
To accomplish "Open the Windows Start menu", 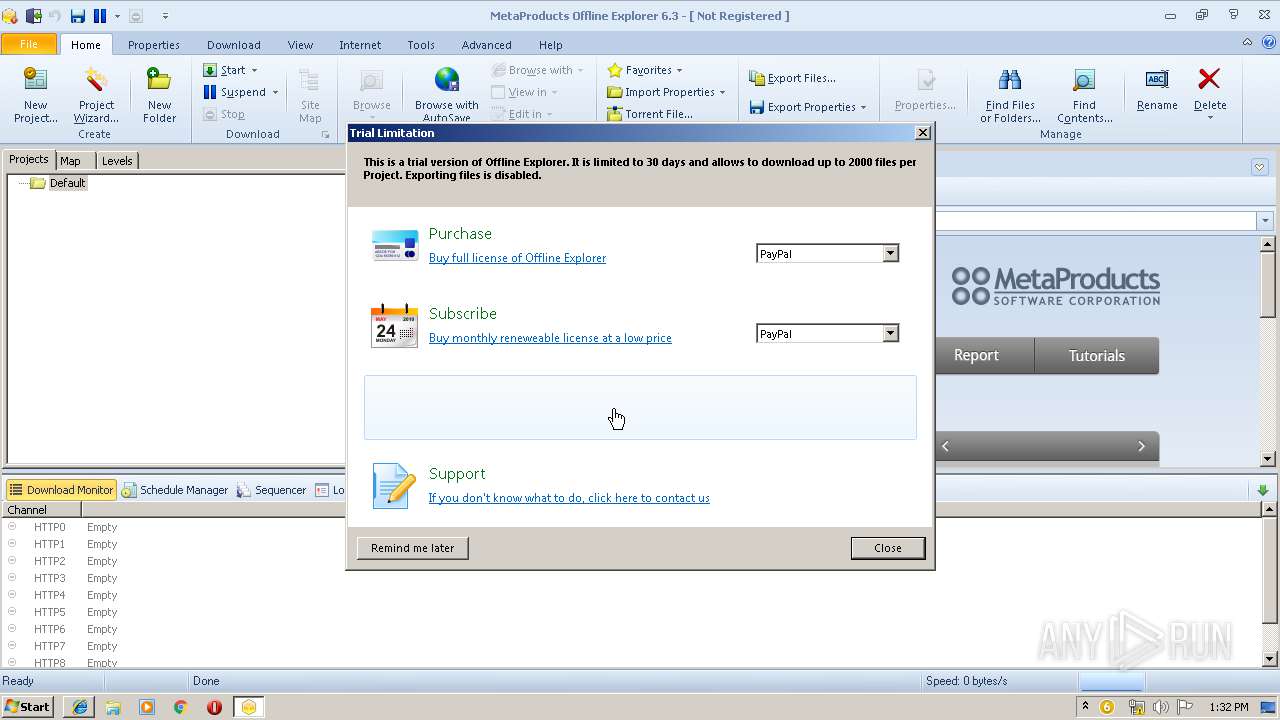I will [27, 707].
